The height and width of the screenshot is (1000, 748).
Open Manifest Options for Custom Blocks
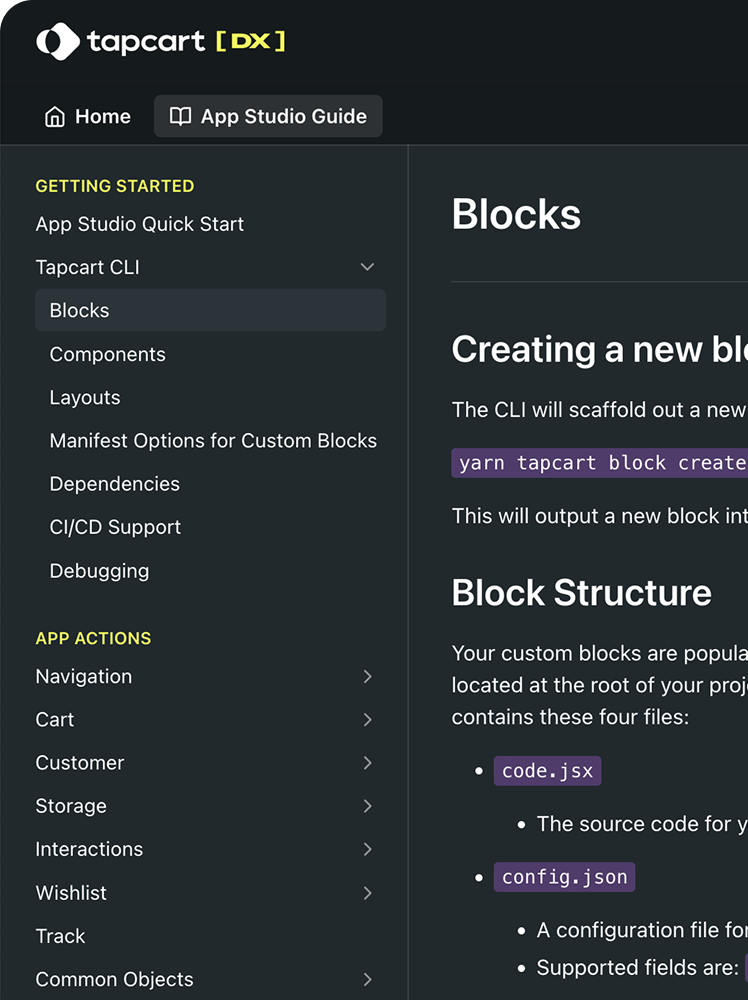(213, 441)
